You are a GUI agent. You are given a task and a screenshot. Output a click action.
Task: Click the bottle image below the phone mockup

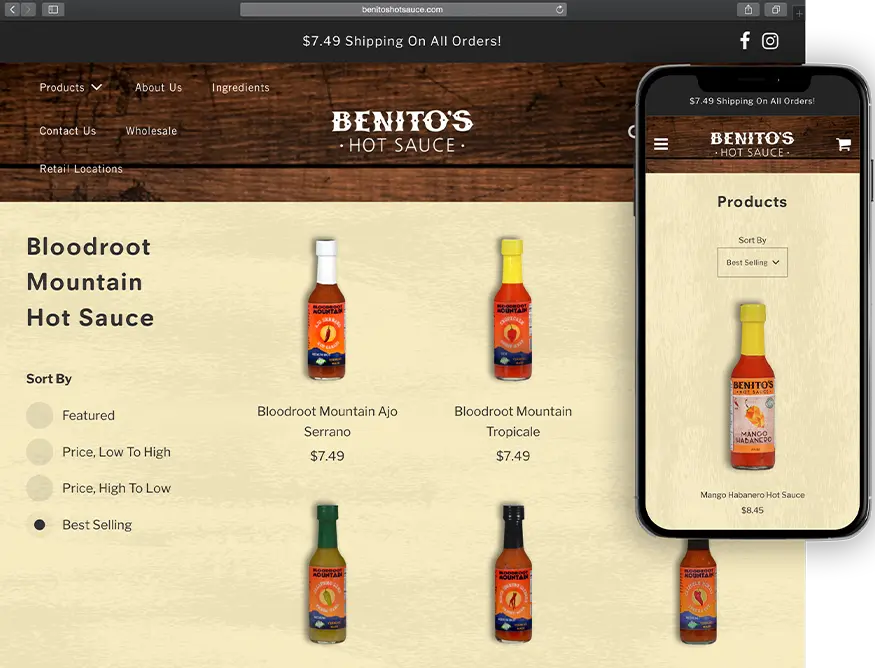[x=698, y=592]
